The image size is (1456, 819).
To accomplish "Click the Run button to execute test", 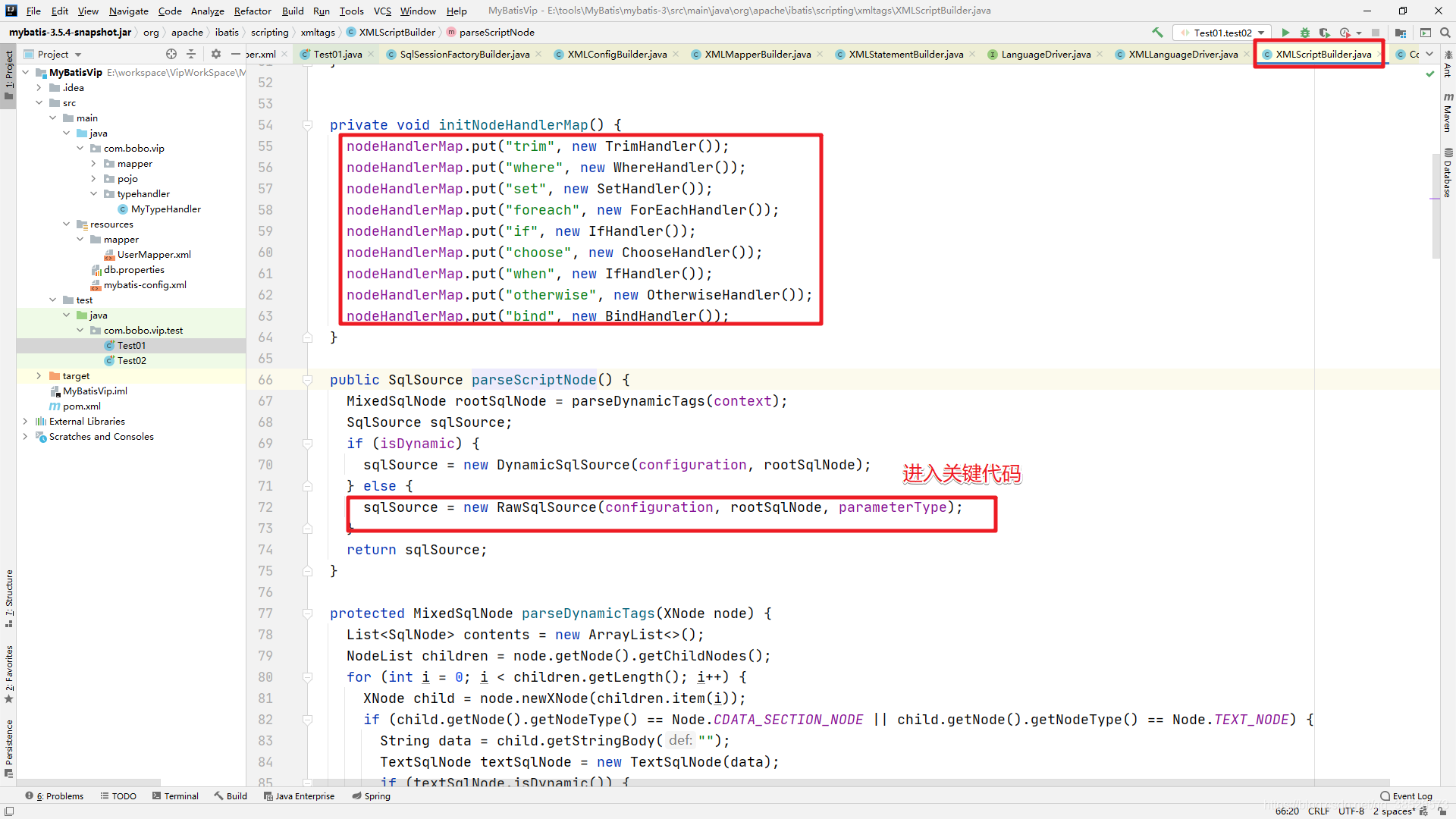I will (1285, 33).
